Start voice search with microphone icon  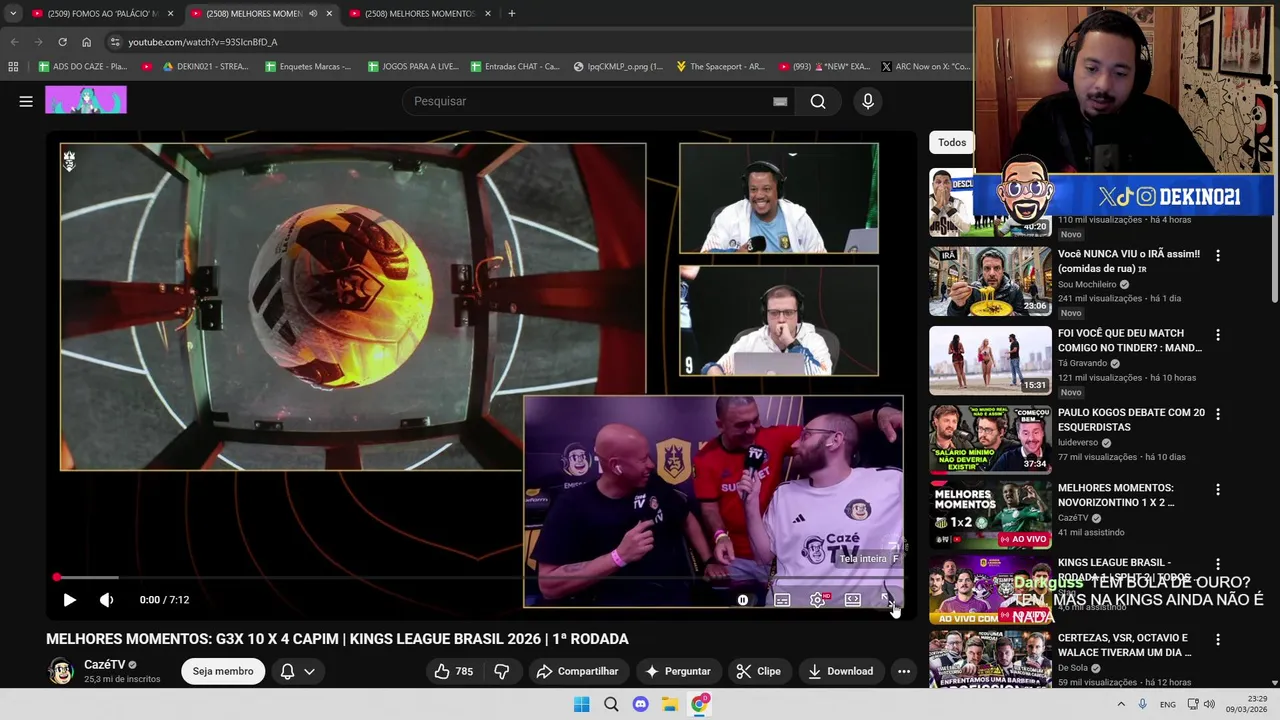click(x=868, y=101)
